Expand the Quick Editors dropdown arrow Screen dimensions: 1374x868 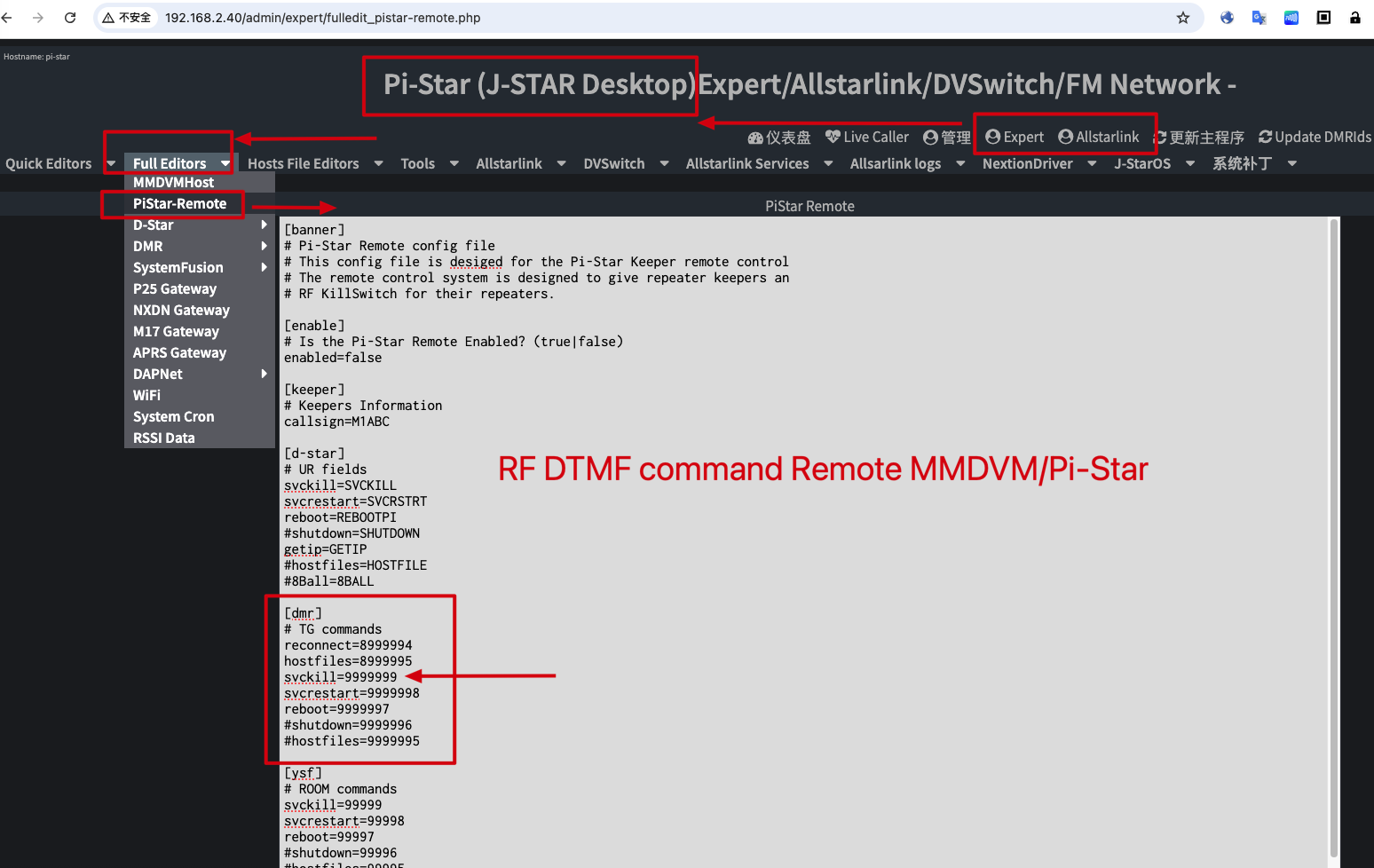(111, 163)
